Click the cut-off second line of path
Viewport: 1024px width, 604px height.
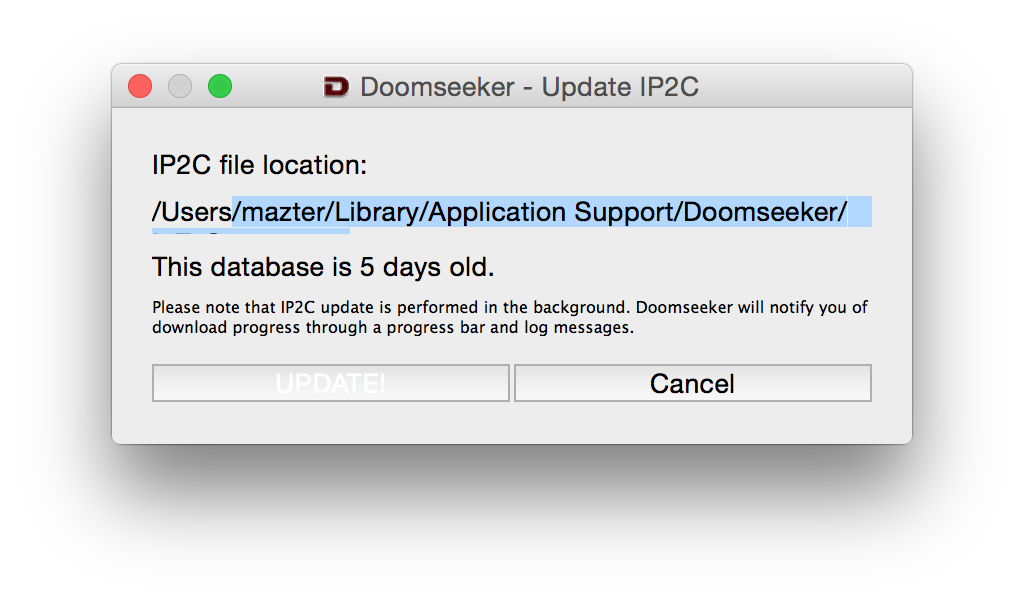(x=250, y=231)
